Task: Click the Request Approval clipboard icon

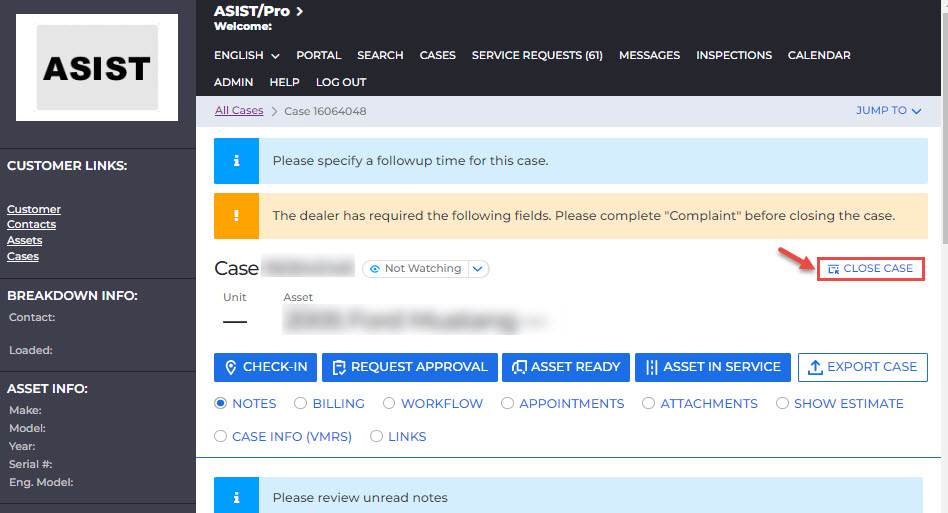Action: coord(339,367)
